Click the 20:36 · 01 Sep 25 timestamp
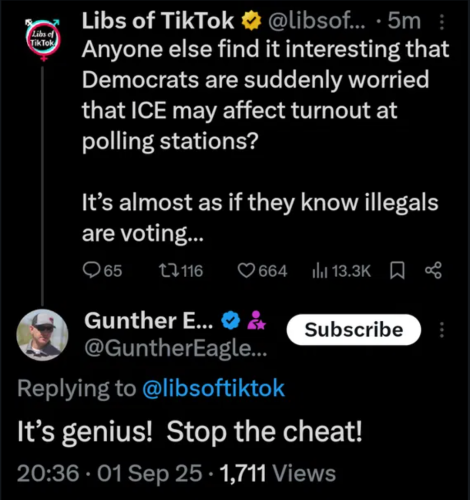The image size is (470, 500). [110, 473]
